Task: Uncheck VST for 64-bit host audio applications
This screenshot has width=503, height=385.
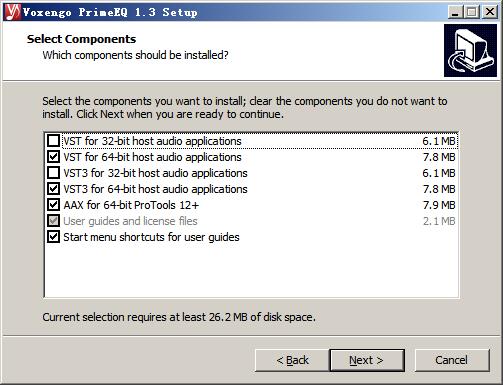Action: tap(53, 157)
